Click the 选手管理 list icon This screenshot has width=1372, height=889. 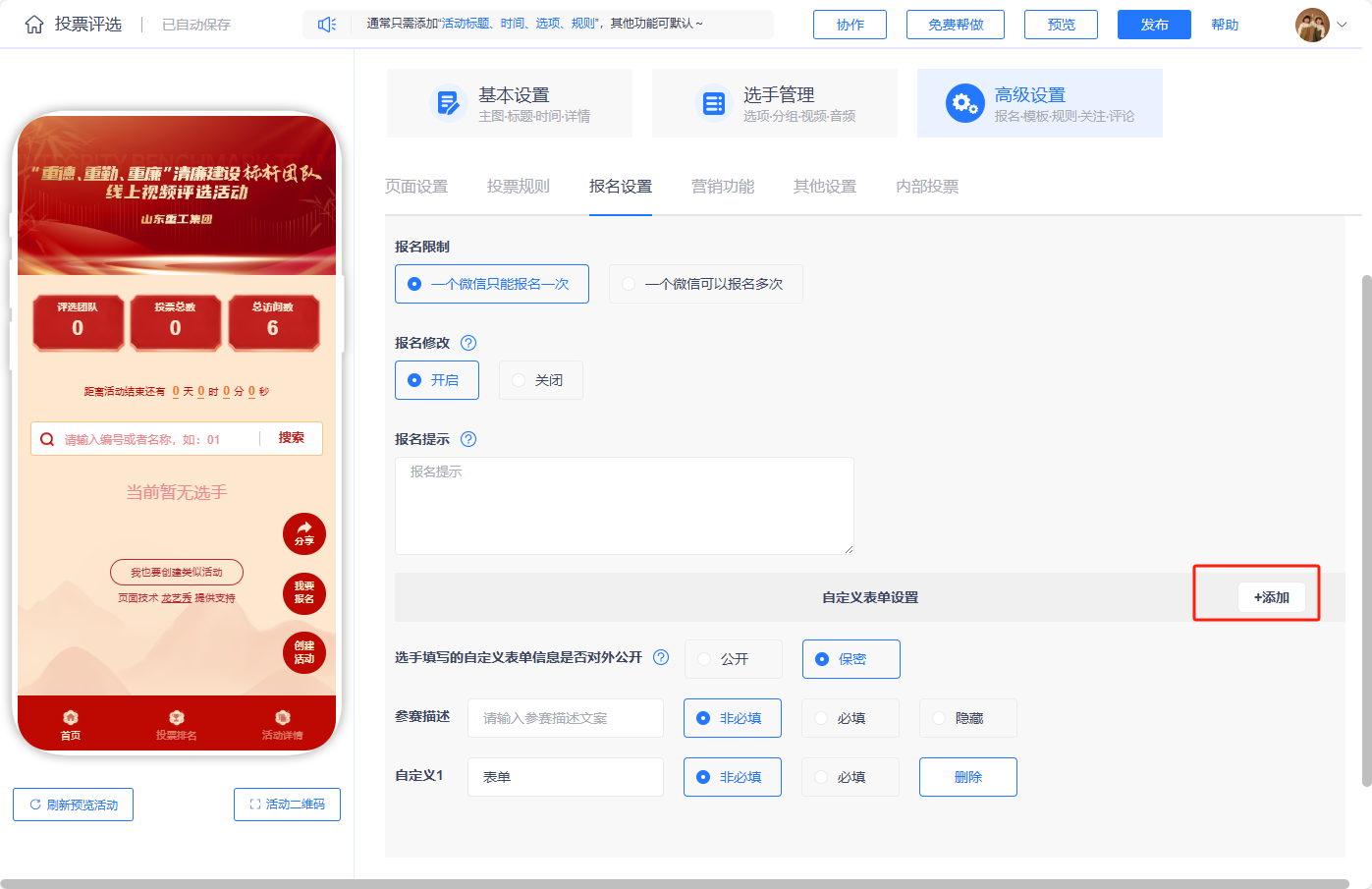tap(714, 102)
